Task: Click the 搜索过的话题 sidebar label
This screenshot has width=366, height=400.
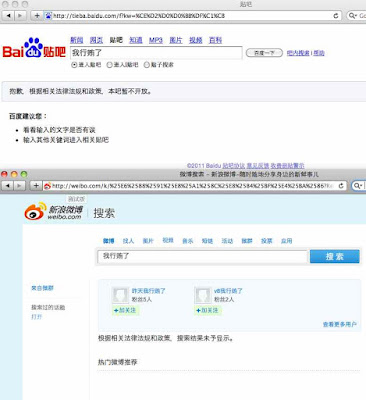Action: coord(48,307)
